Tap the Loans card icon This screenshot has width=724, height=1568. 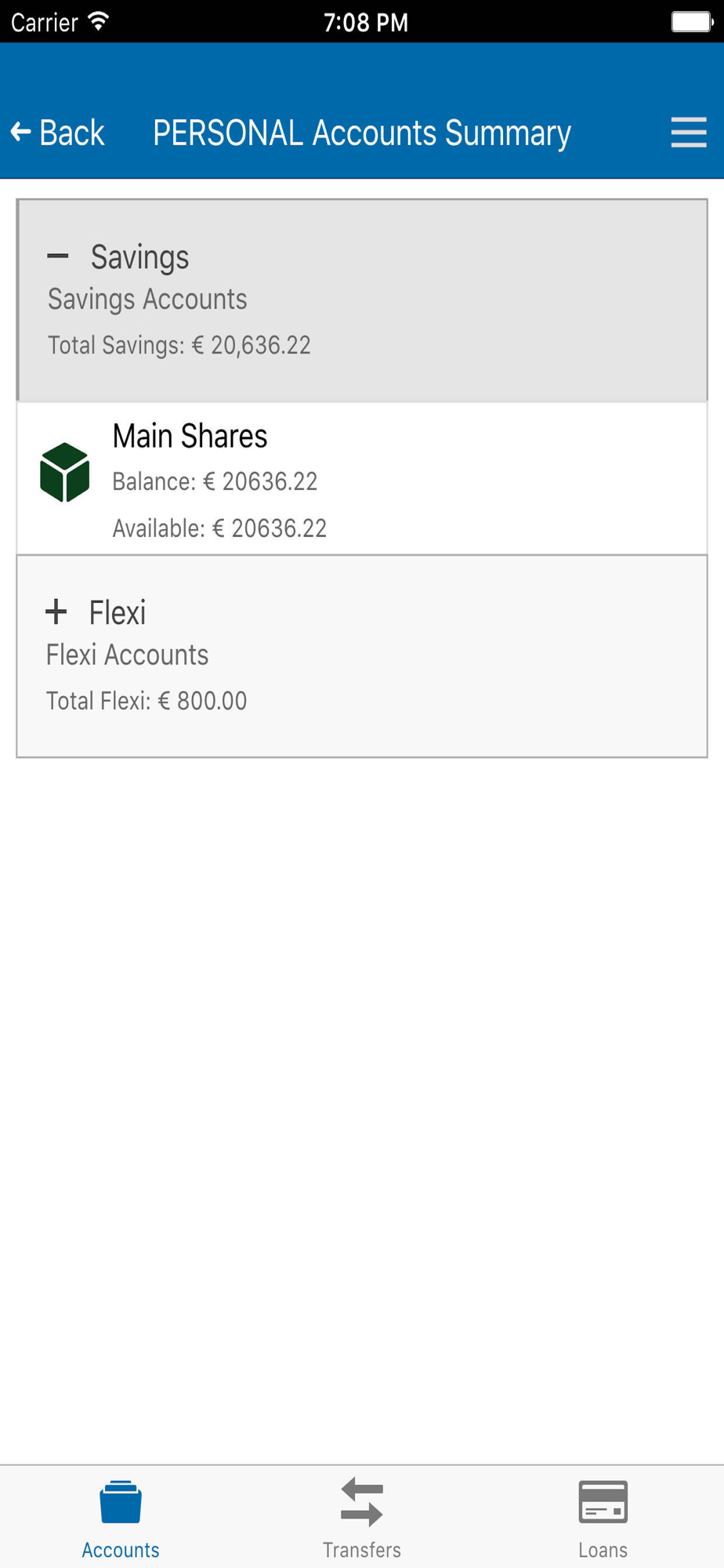[x=603, y=1502]
